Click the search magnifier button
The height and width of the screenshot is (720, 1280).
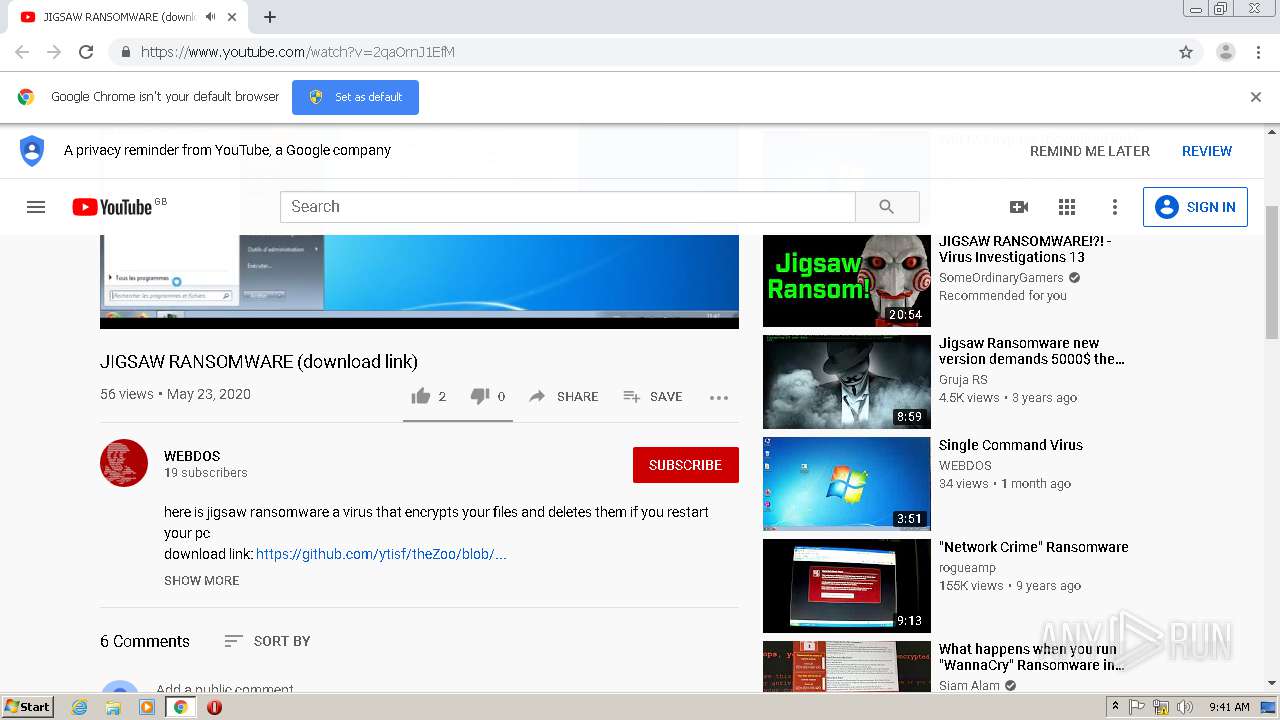click(887, 207)
